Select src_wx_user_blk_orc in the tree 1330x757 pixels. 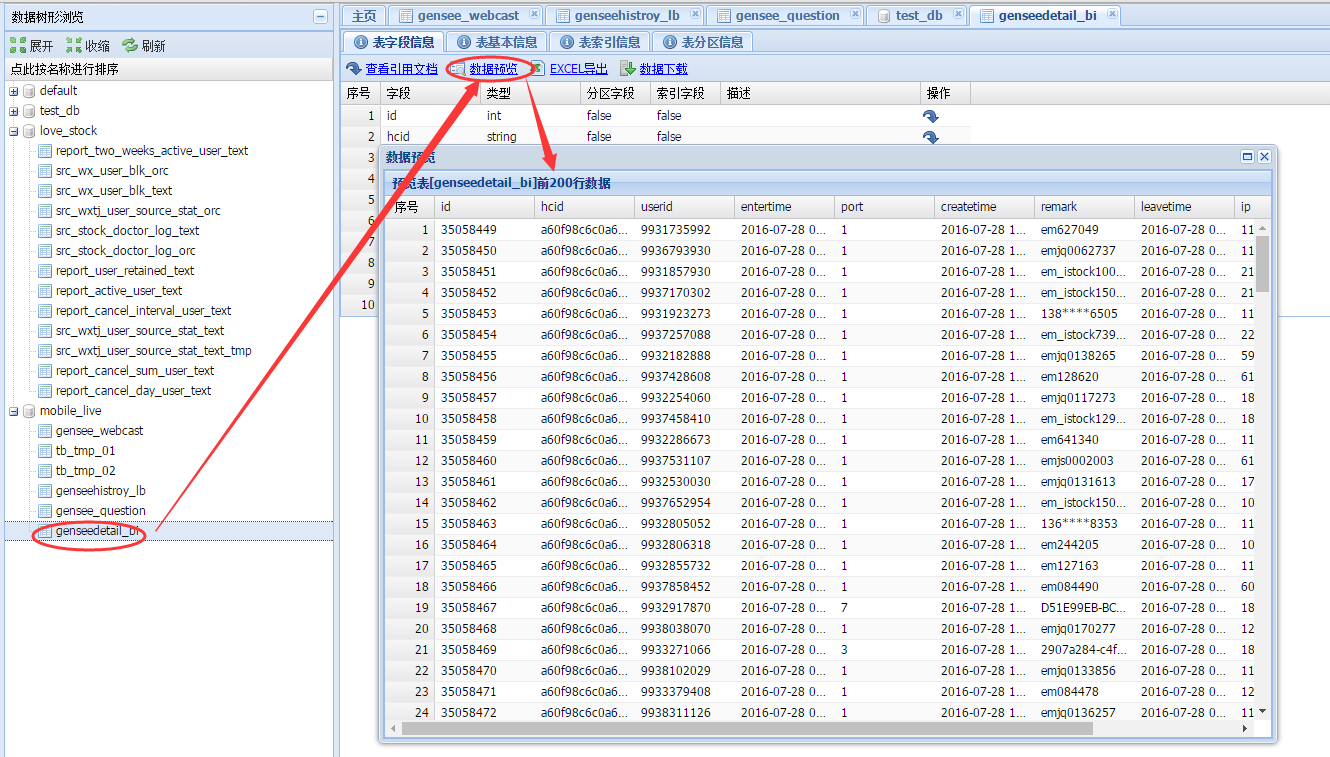pyautogui.click(x=112, y=171)
